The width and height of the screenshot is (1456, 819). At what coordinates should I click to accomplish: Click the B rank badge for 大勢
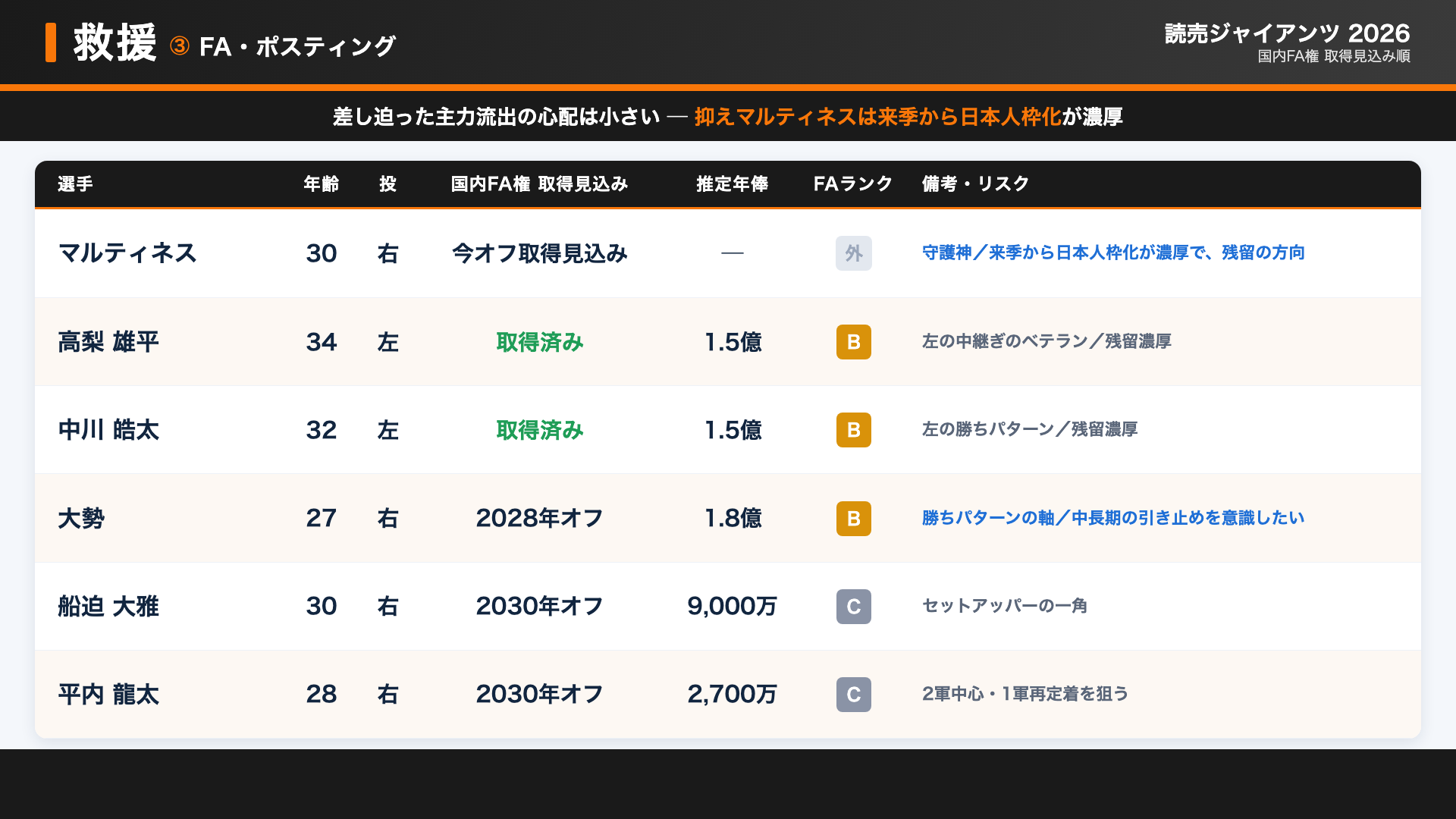pyautogui.click(x=853, y=519)
